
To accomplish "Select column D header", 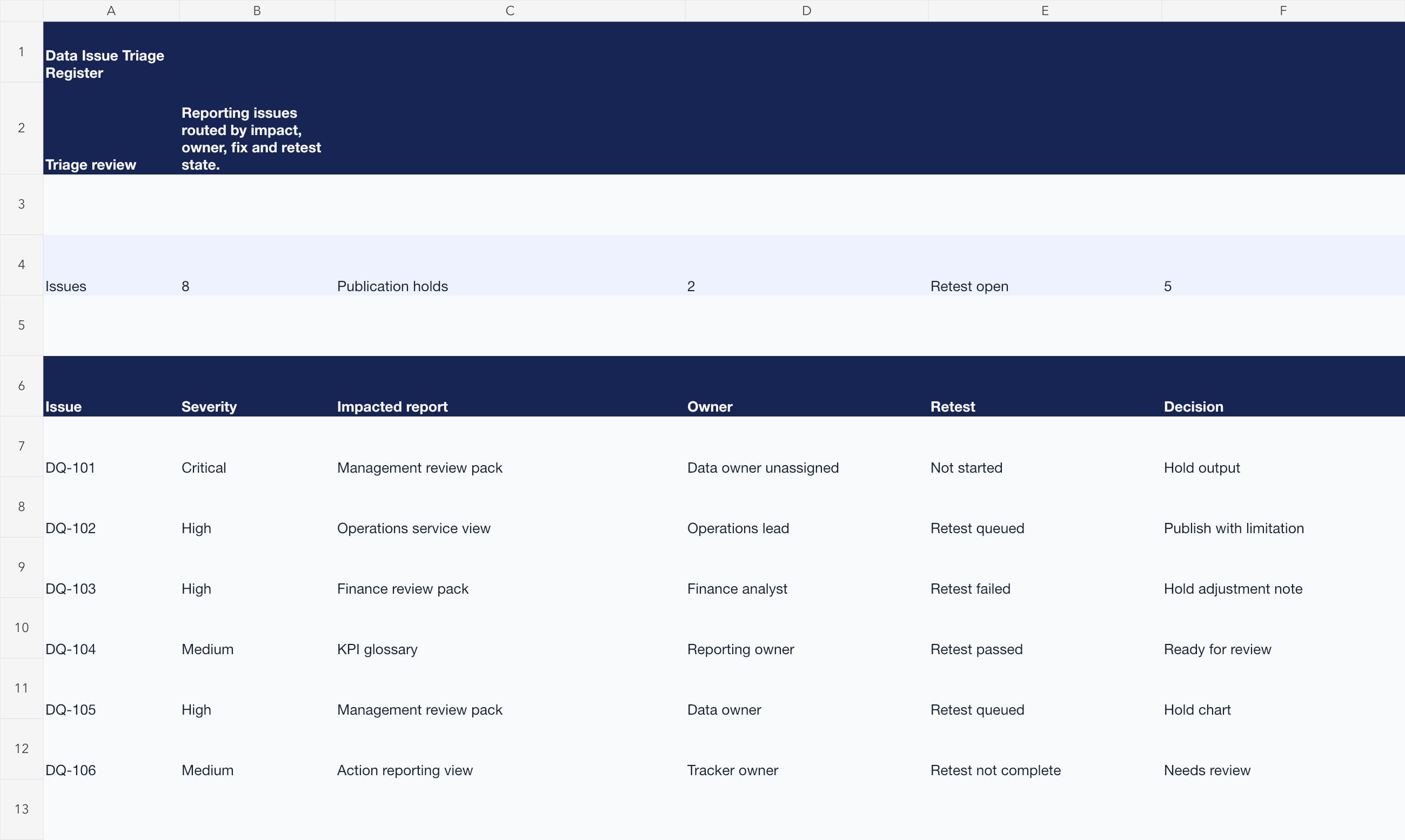I will (807, 11).
